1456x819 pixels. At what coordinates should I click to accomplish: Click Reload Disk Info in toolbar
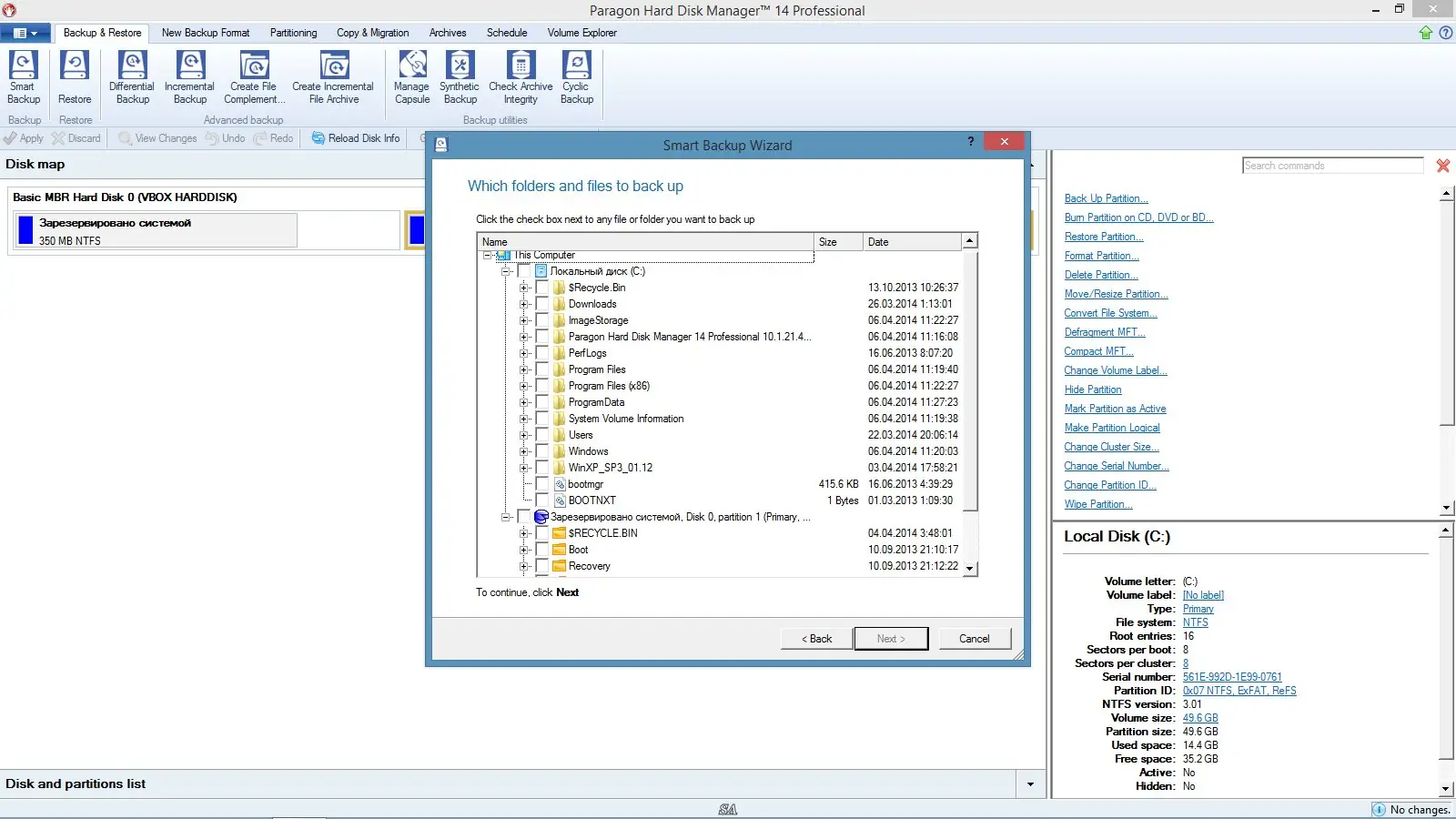tap(356, 138)
